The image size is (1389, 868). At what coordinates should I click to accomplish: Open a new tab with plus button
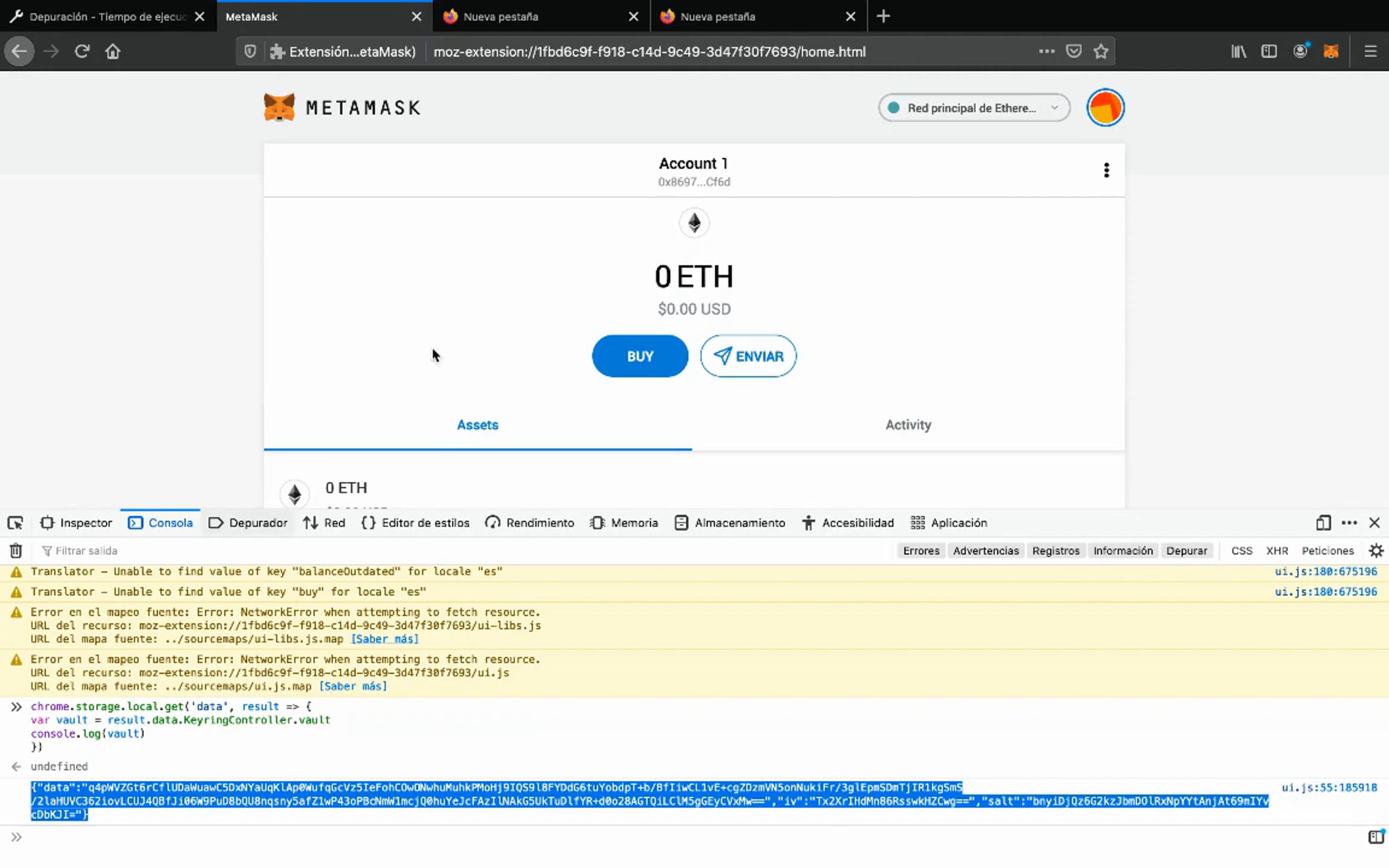883,16
